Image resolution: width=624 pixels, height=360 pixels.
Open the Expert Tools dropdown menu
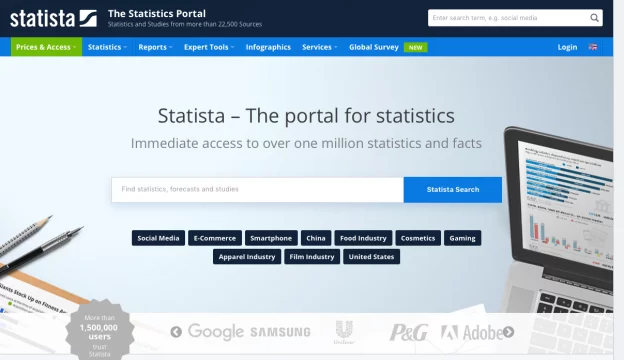click(209, 47)
